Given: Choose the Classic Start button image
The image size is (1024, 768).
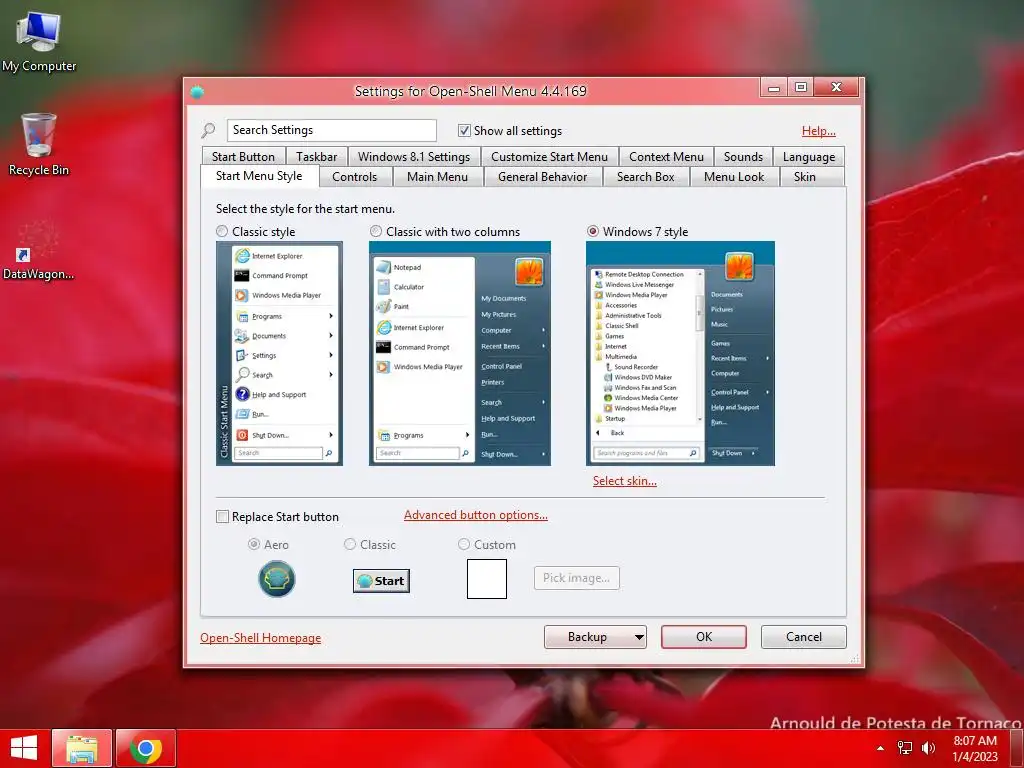Looking at the screenshot, I should [381, 581].
